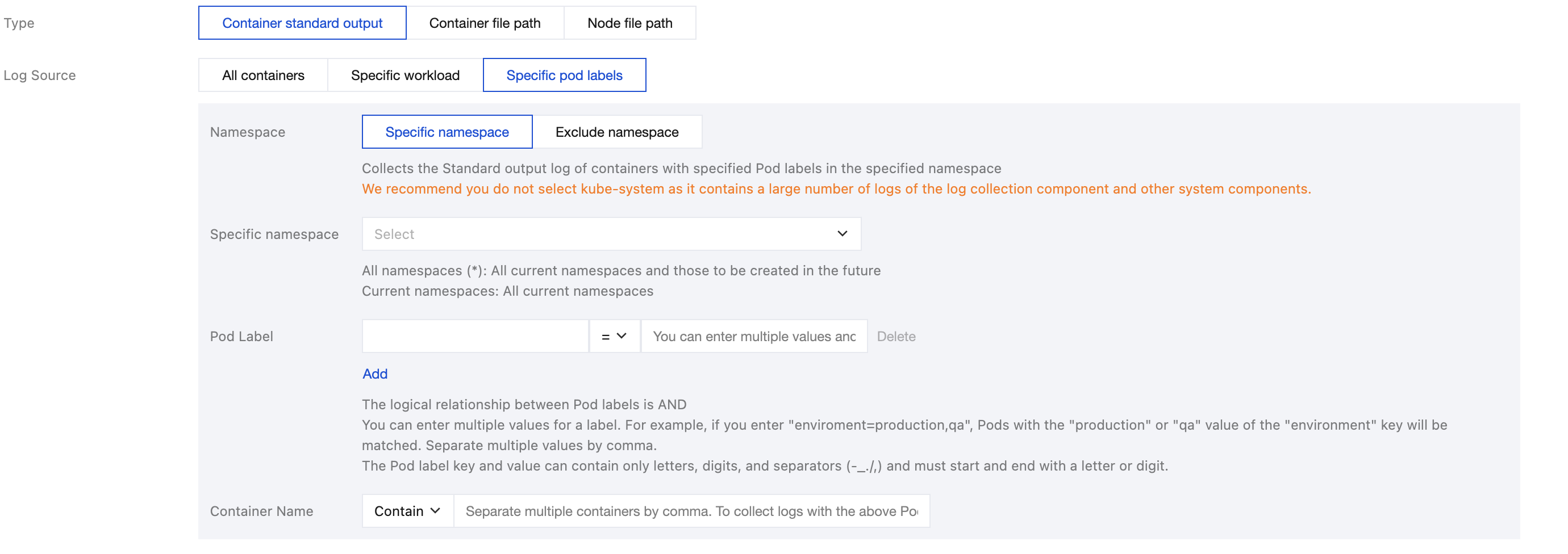Click the chevron beside the equals operator
The width and height of the screenshot is (1568, 554).
(x=622, y=336)
